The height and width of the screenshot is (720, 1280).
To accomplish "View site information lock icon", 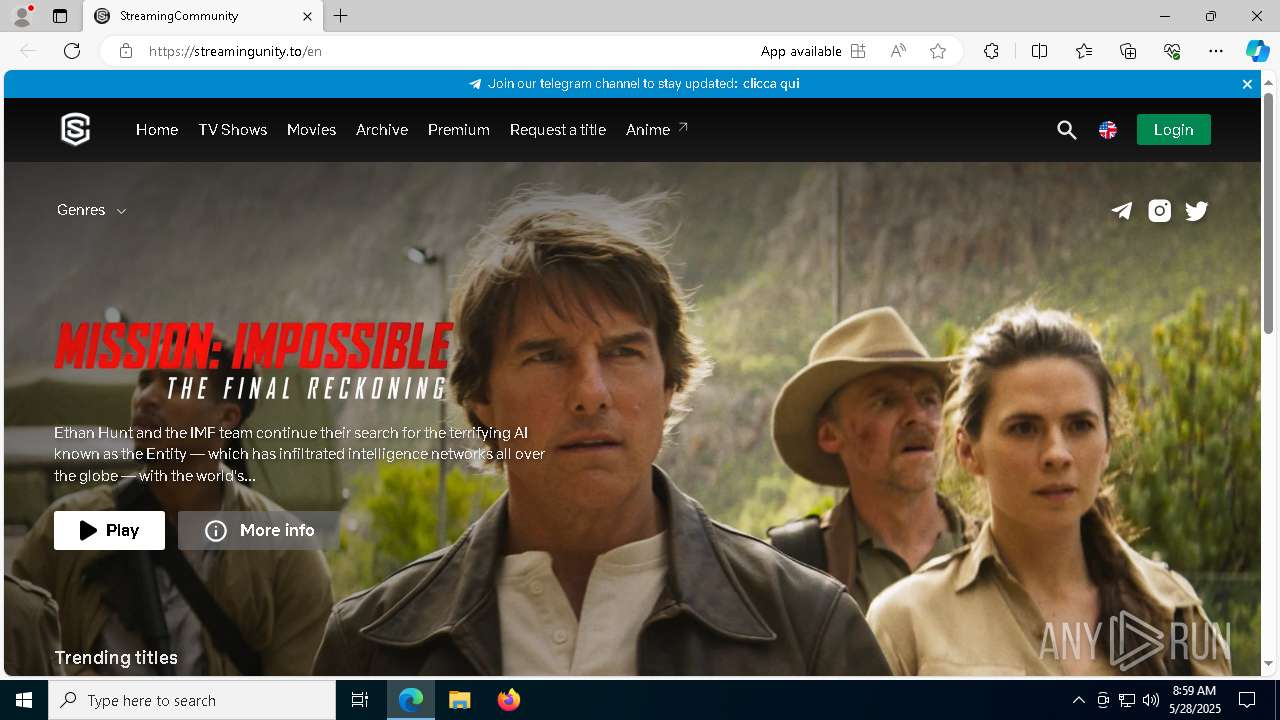I will pos(126,51).
